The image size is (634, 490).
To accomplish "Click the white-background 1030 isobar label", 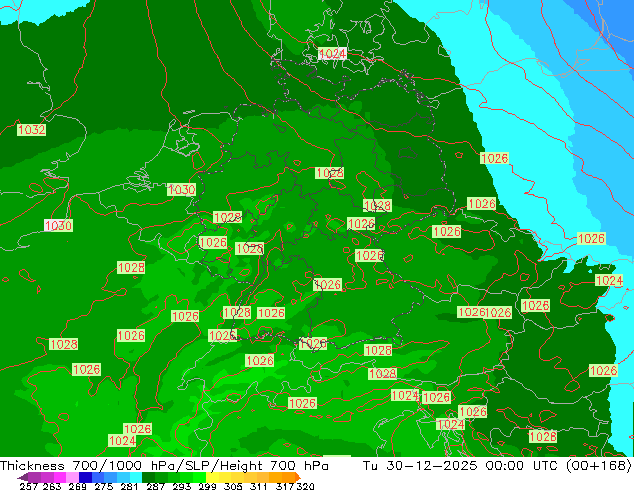I will [58, 225].
